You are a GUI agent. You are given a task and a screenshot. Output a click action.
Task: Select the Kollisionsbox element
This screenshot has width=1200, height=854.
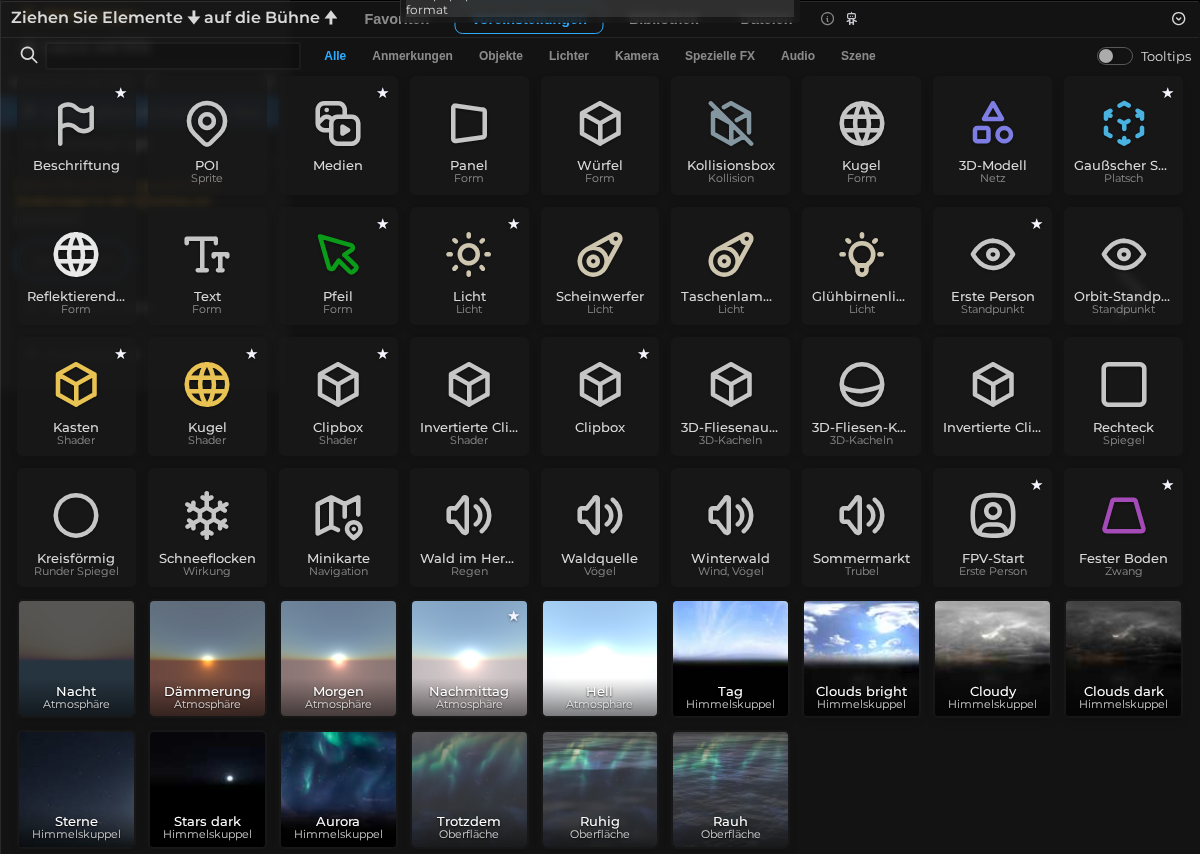(x=731, y=135)
